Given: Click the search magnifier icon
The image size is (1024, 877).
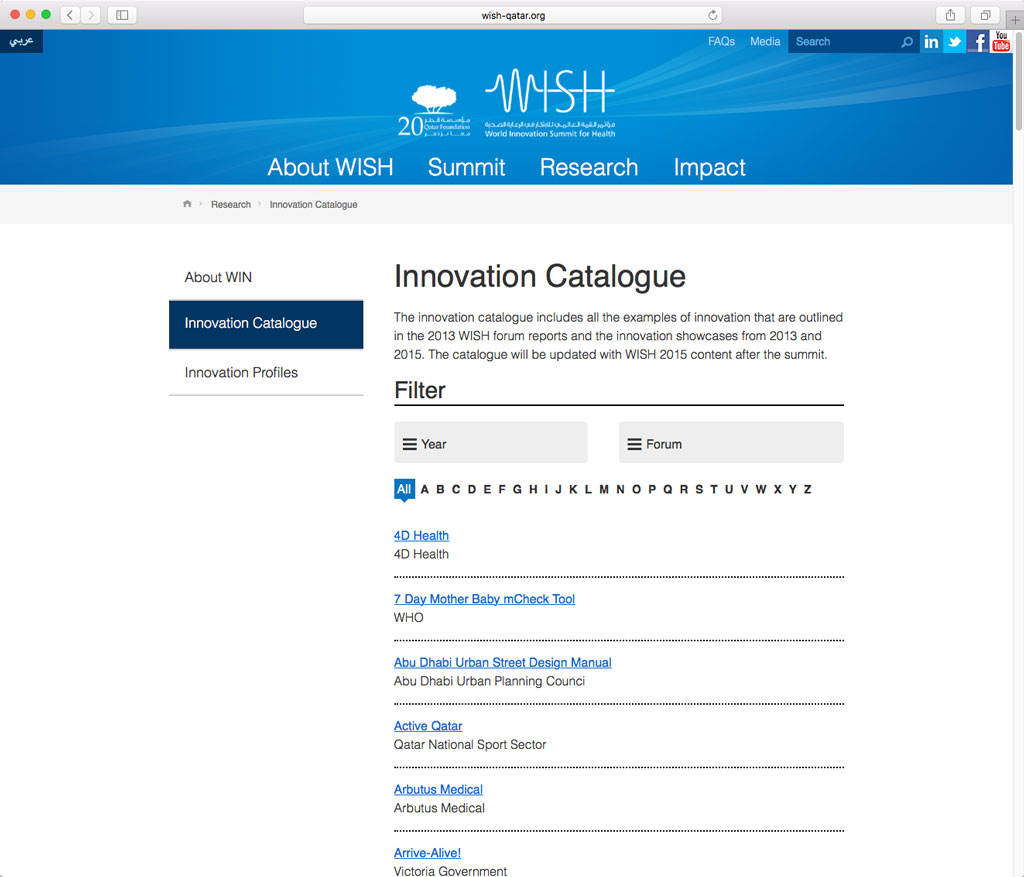Looking at the screenshot, I should 906,42.
